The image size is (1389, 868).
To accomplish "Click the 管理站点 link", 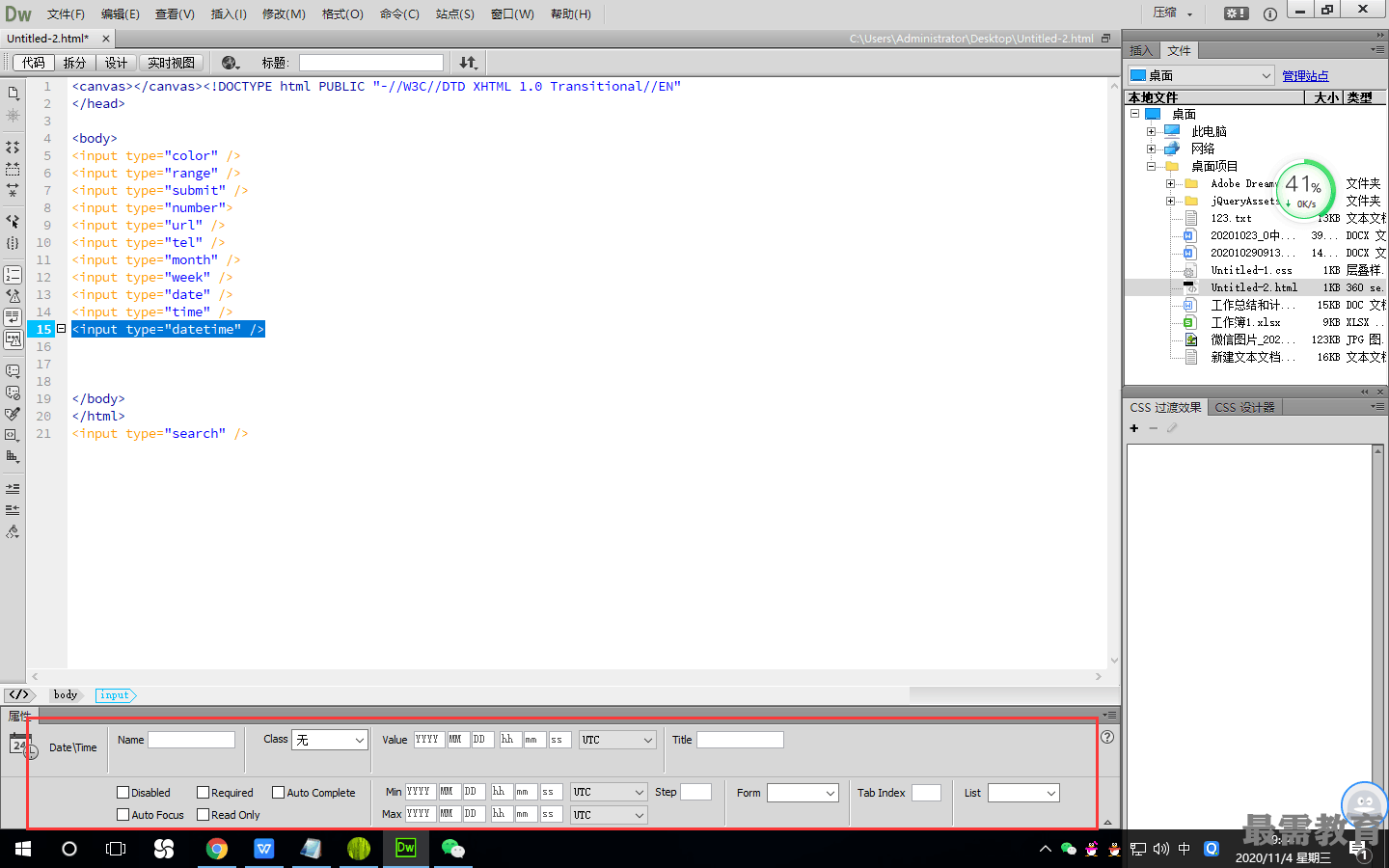I will pyautogui.click(x=1305, y=75).
